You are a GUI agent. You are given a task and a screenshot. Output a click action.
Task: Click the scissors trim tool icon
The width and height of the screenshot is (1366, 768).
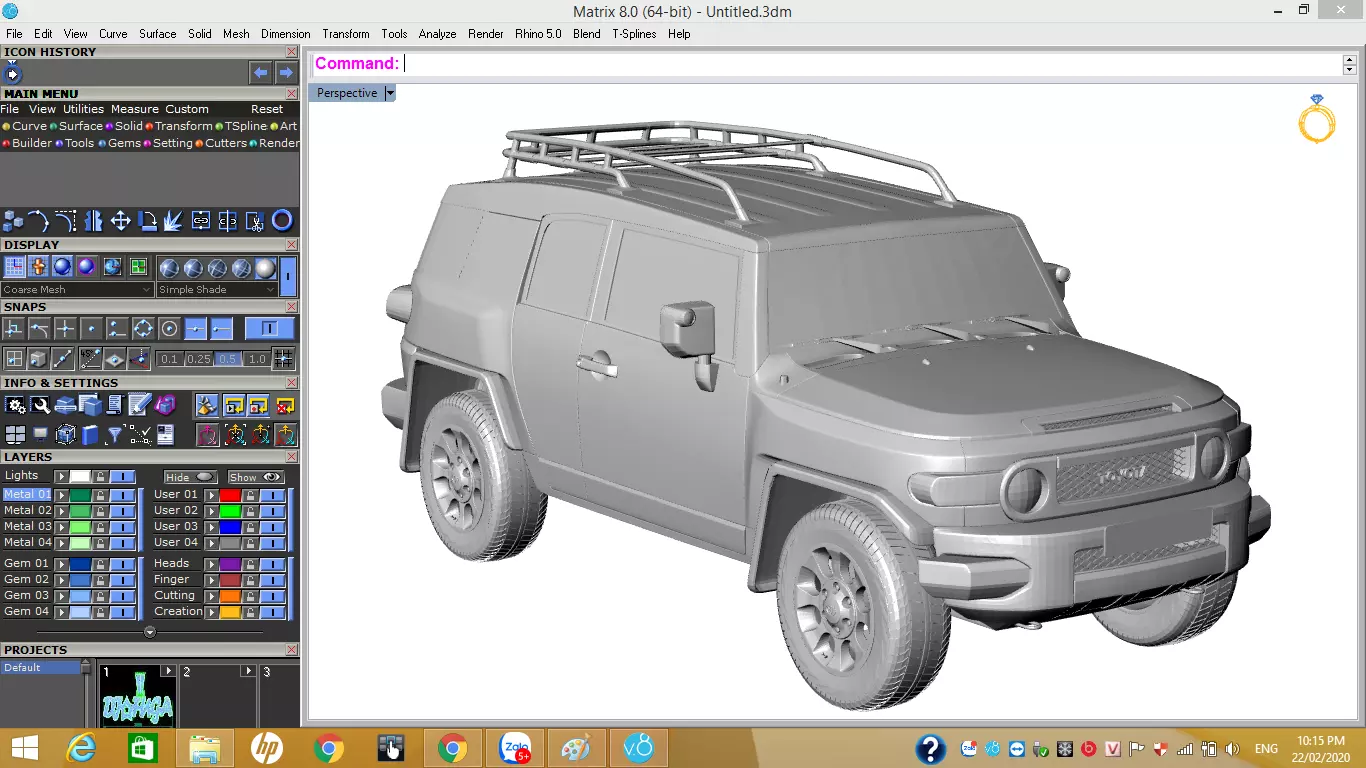[254, 221]
